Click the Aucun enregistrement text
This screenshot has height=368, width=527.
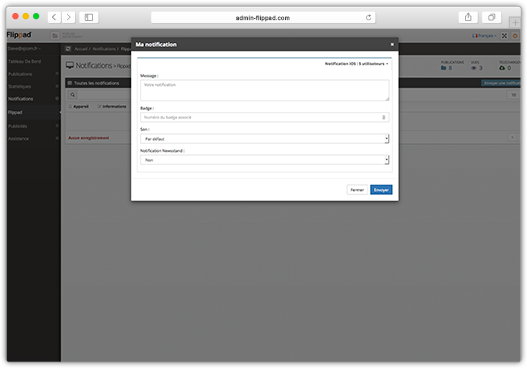(89, 138)
